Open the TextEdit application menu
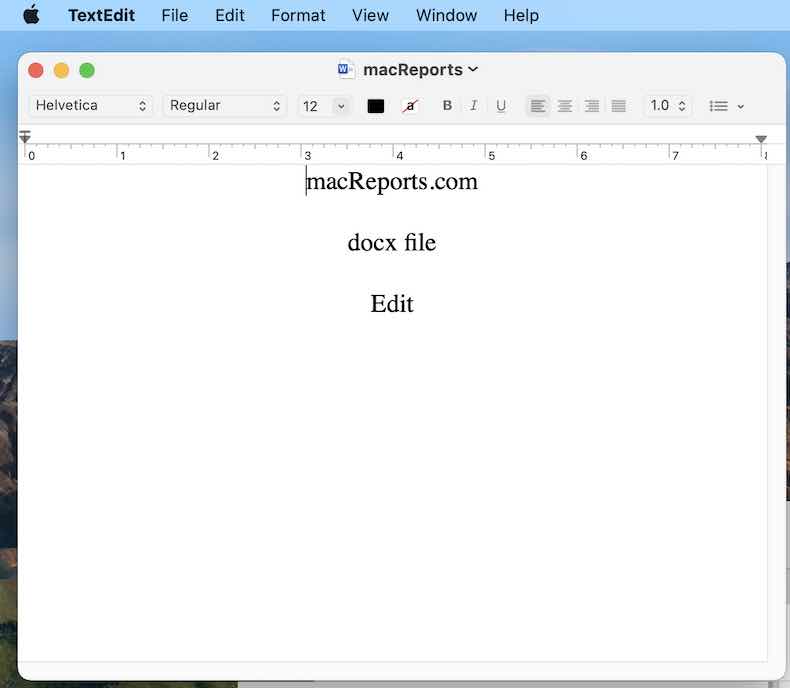This screenshot has width=790, height=688. (x=102, y=15)
